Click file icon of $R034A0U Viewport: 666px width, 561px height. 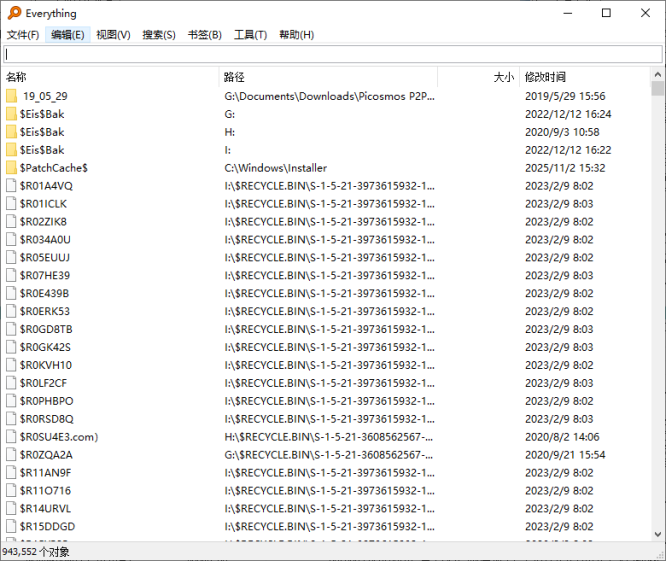tap(11, 240)
